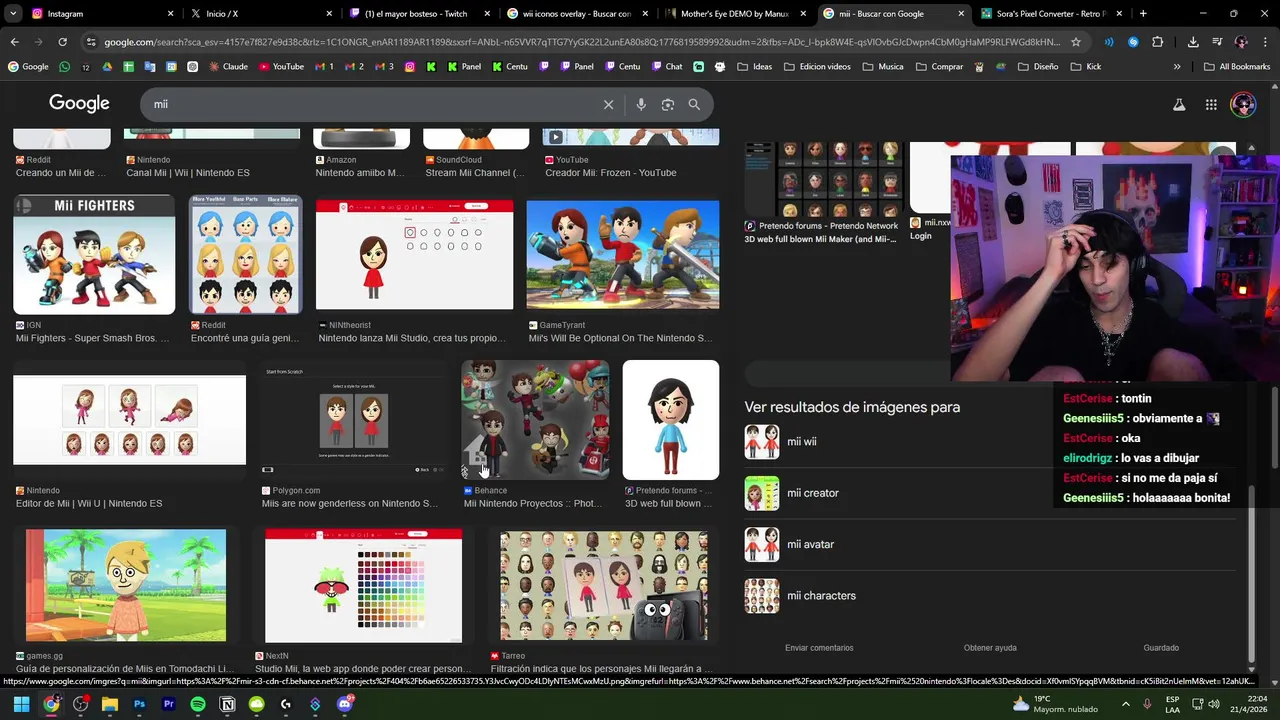Image resolution: width=1280 pixels, height=720 pixels.
Task: Click Enviar comentarios link
Action: (x=819, y=648)
